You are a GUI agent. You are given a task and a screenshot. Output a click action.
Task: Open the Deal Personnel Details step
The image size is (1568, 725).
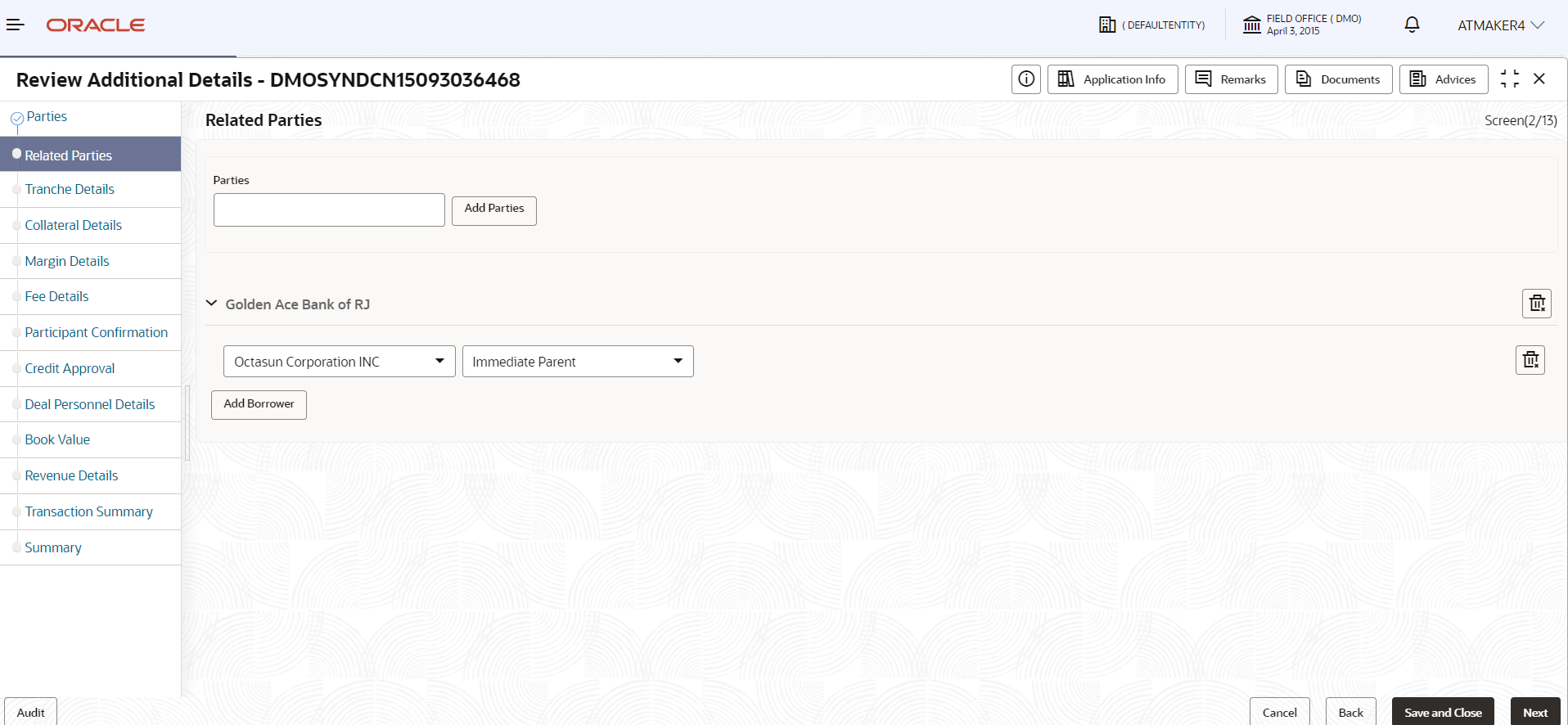[x=89, y=404]
